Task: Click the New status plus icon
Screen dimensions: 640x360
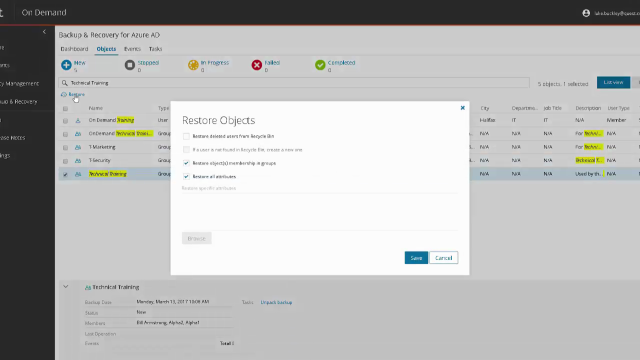Action: pos(66,65)
